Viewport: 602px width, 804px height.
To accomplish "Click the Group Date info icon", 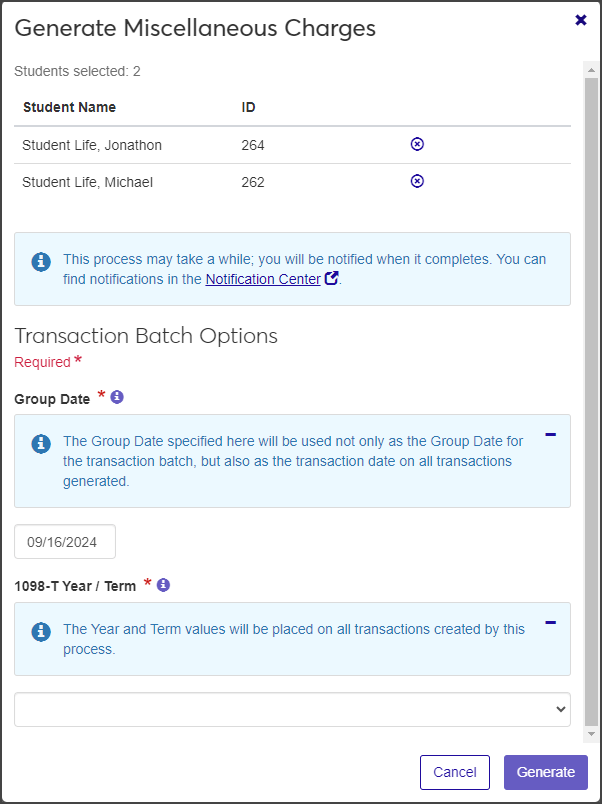I will point(117,397).
